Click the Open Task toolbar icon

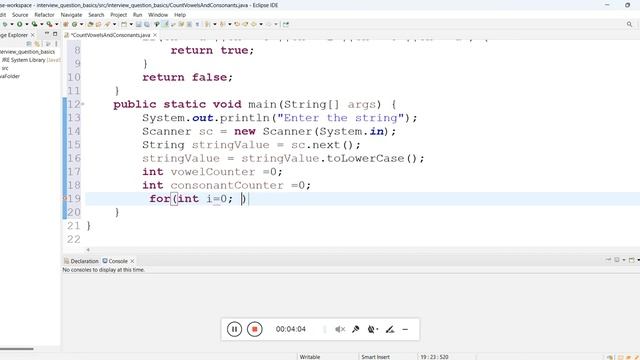point(98,24)
